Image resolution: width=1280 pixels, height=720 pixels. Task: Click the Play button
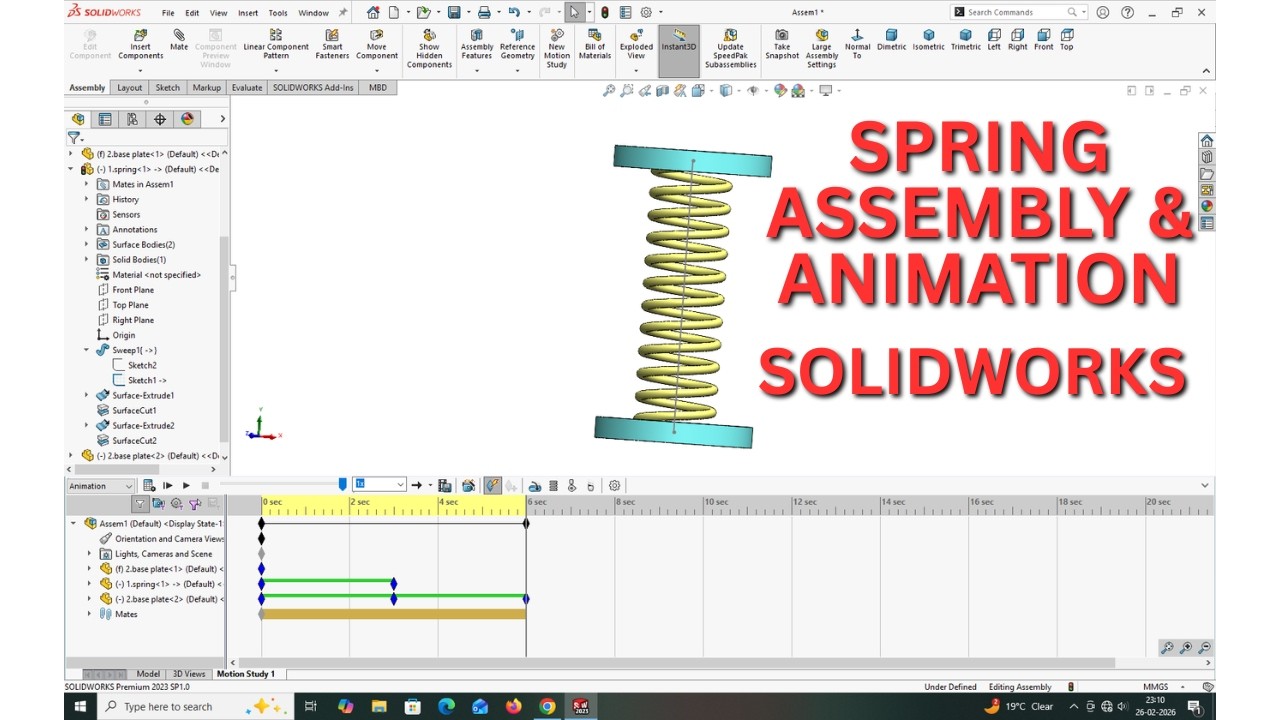coord(186,485)
